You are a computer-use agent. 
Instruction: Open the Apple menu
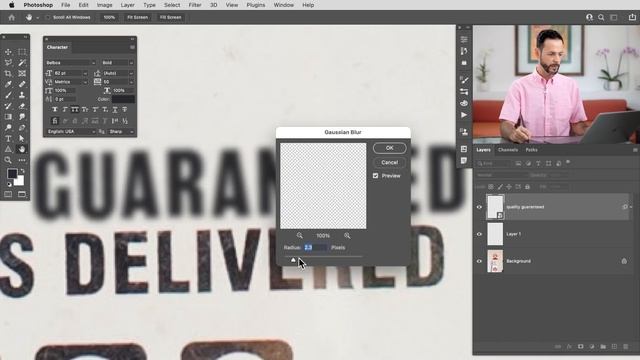pos(11,5)
